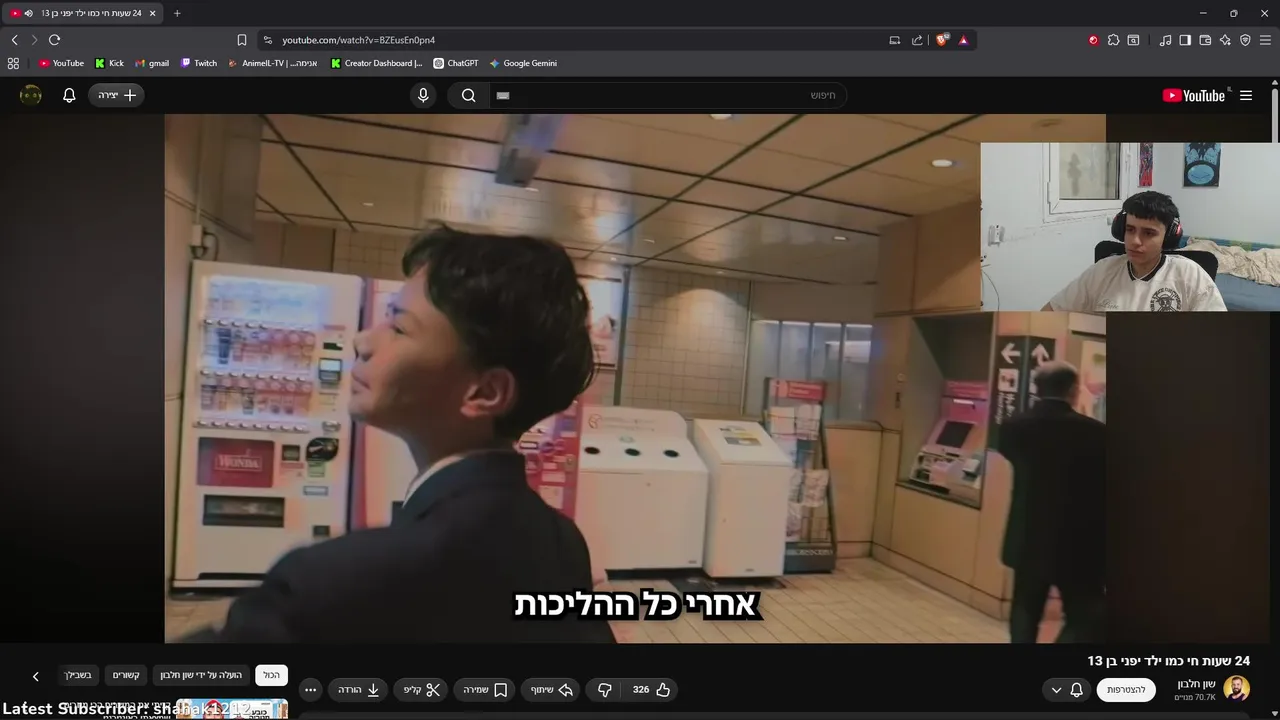Viewport: 1280px width, 720px height.
Task: Open the three-dot more actions menu
Action: (310, 690)
